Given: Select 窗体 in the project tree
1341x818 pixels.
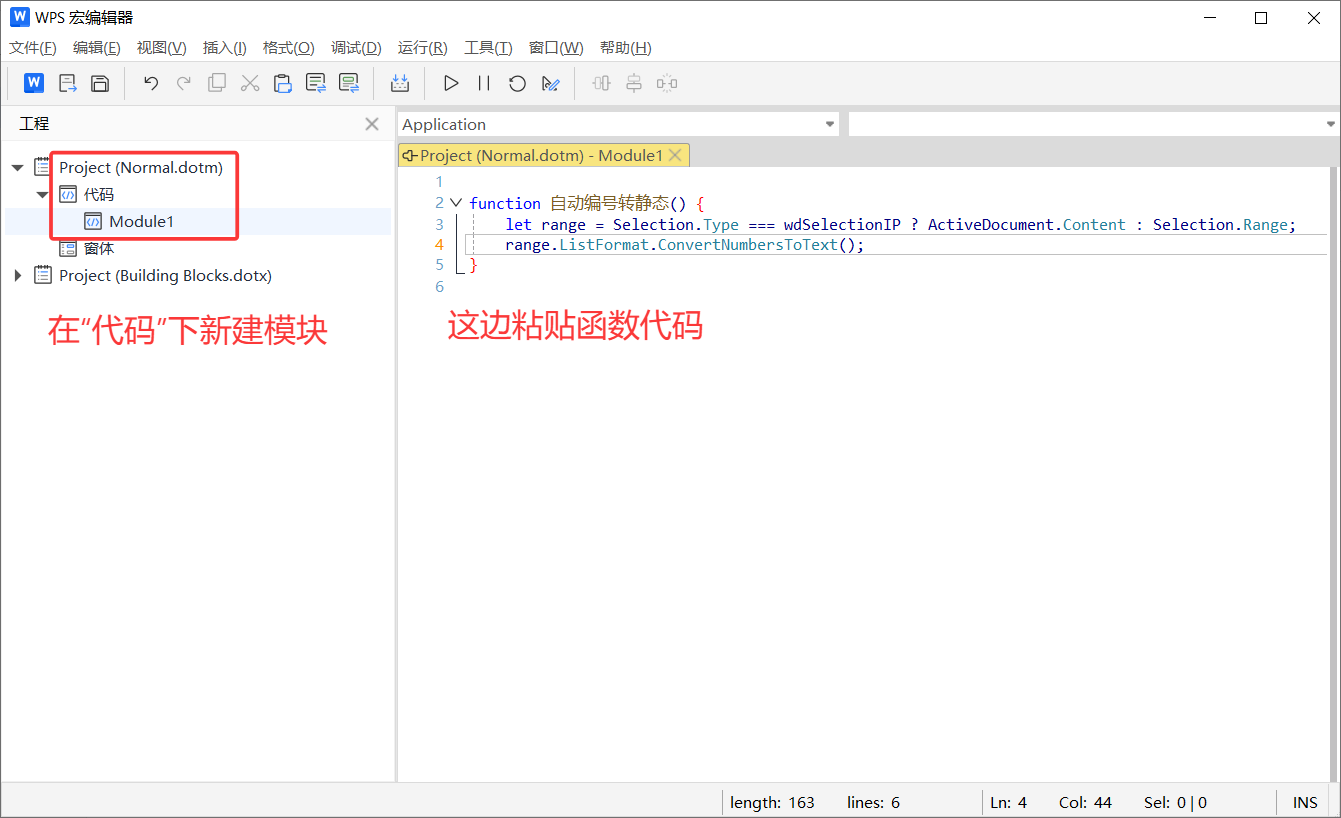Looking at the screenshot, I should tap(99, 249).
